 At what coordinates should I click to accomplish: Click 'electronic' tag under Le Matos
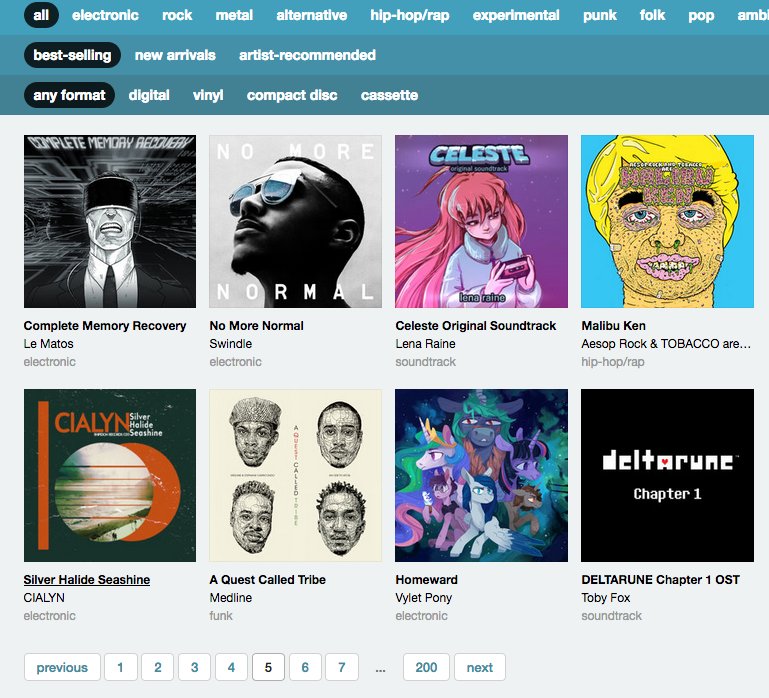click(50, 362)
